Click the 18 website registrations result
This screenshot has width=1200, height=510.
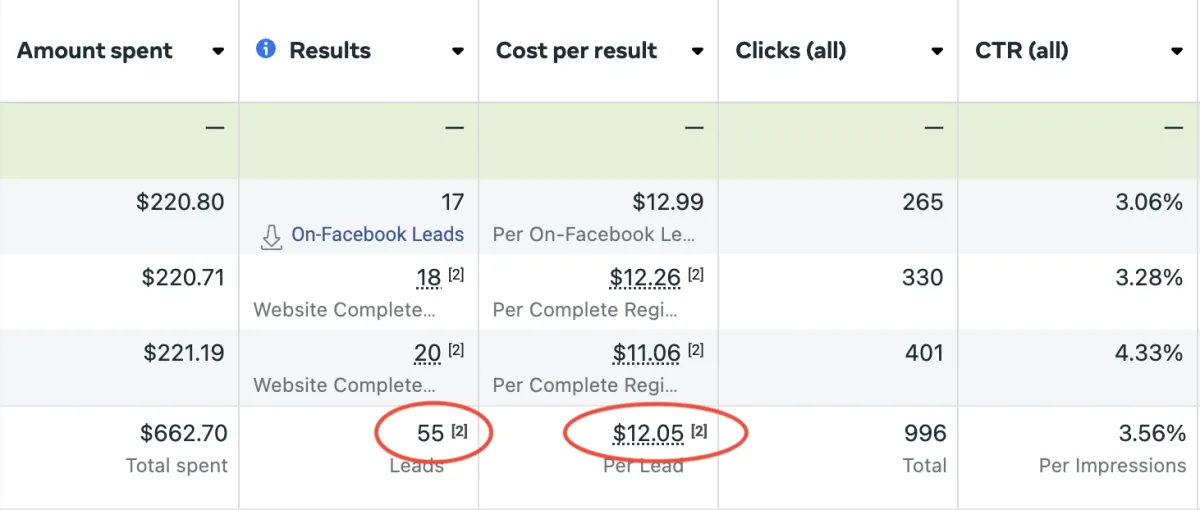(427, 278)
